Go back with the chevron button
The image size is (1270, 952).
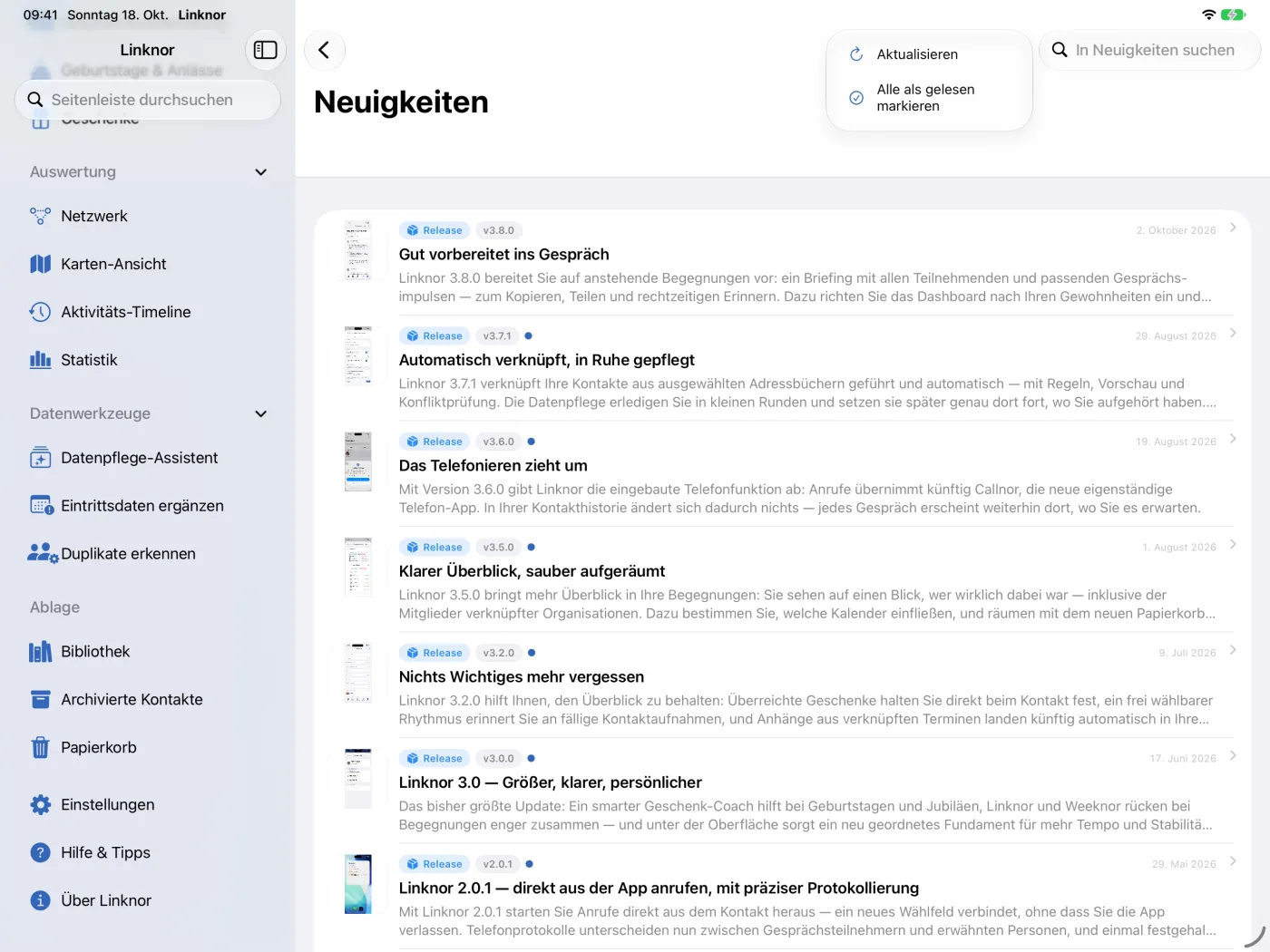pyautogui.click(x=324, y=50)
